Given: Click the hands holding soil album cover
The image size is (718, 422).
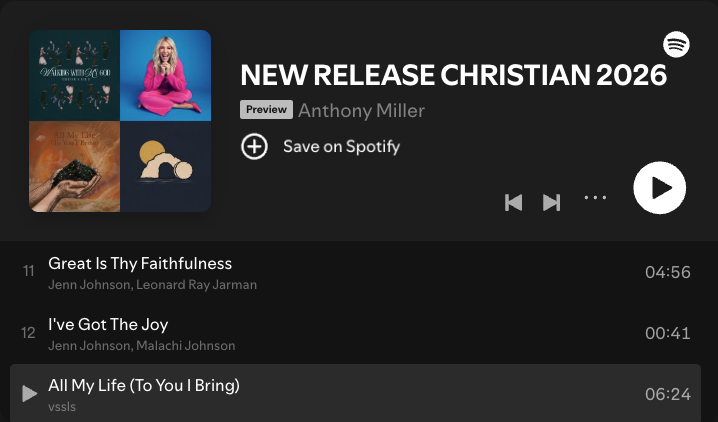Looking at the screenshot, I should 74,167.
